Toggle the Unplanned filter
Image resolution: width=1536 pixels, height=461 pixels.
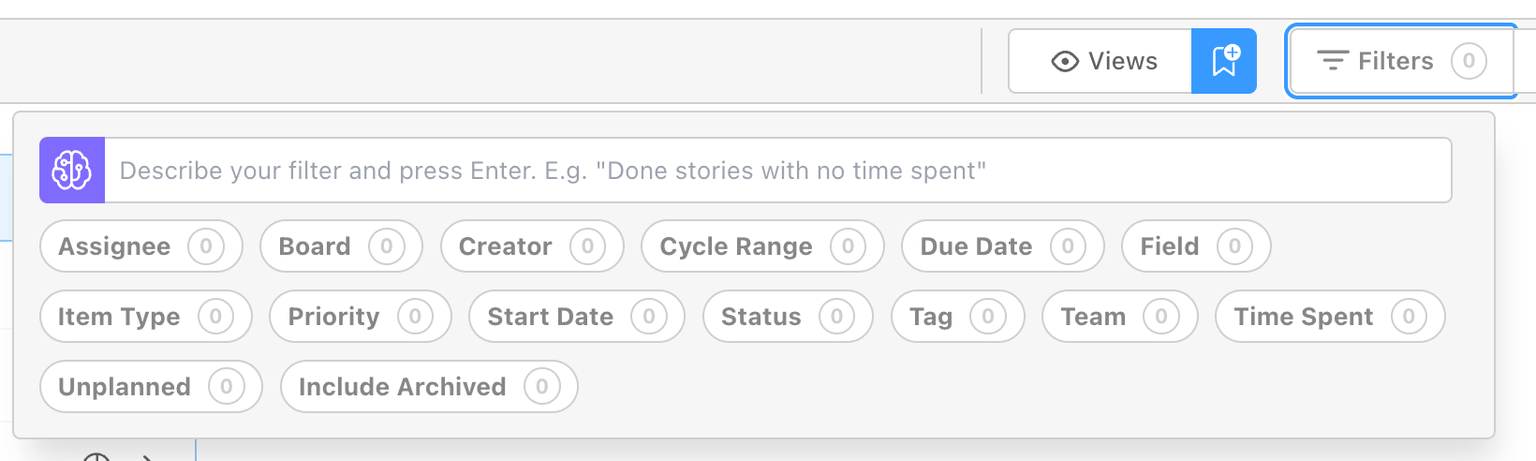point(151,387)
